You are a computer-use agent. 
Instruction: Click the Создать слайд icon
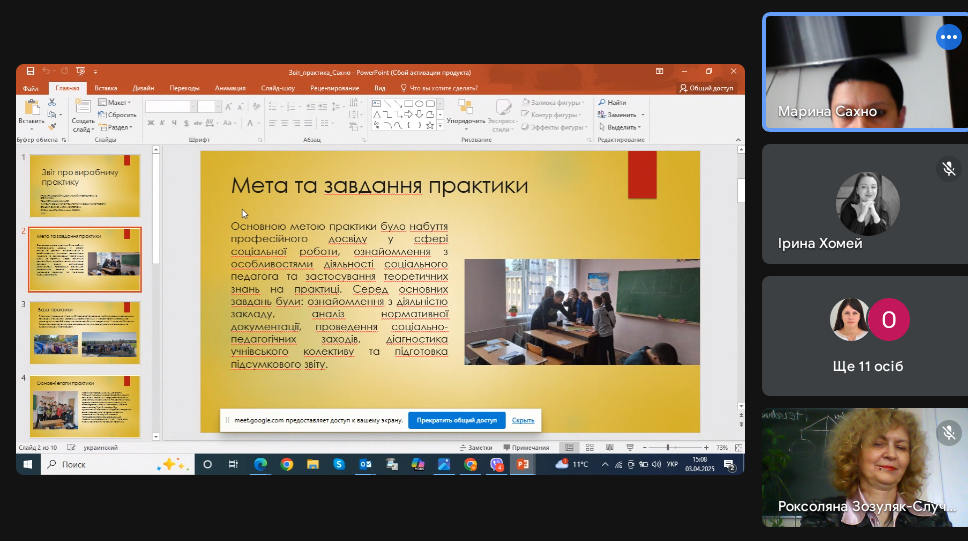click(83, 108)
